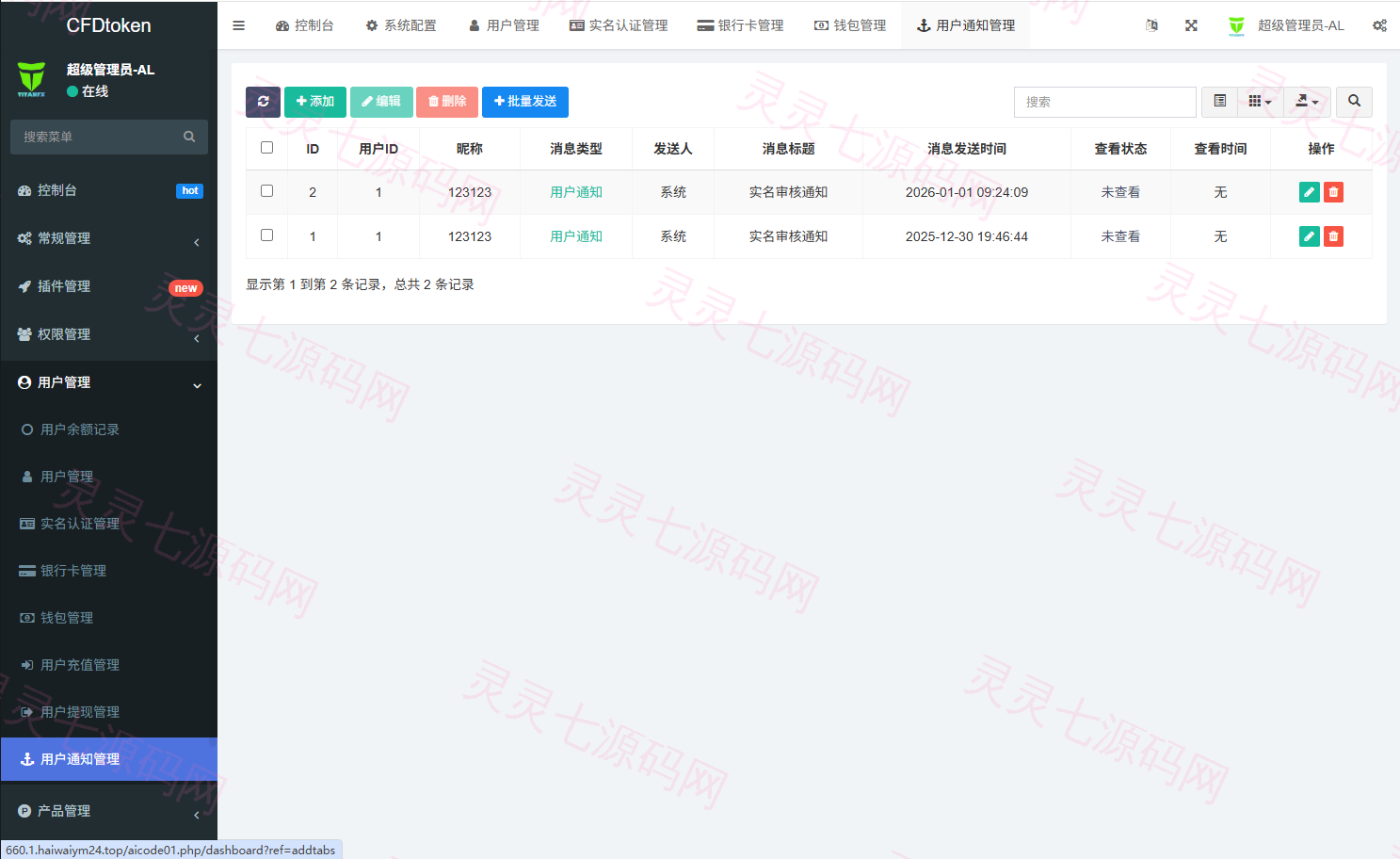Toggle the card view list icon
Viewport: 1400px width, 859px height.
[x=1219, y=102]
